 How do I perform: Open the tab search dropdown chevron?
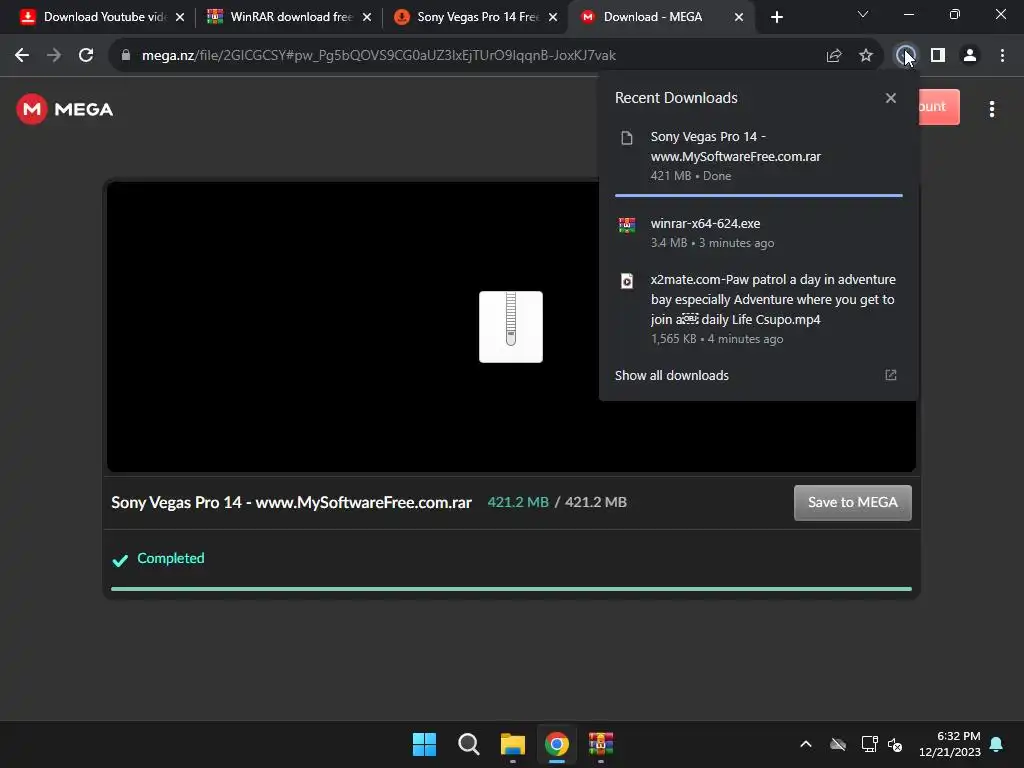point(863,14)
